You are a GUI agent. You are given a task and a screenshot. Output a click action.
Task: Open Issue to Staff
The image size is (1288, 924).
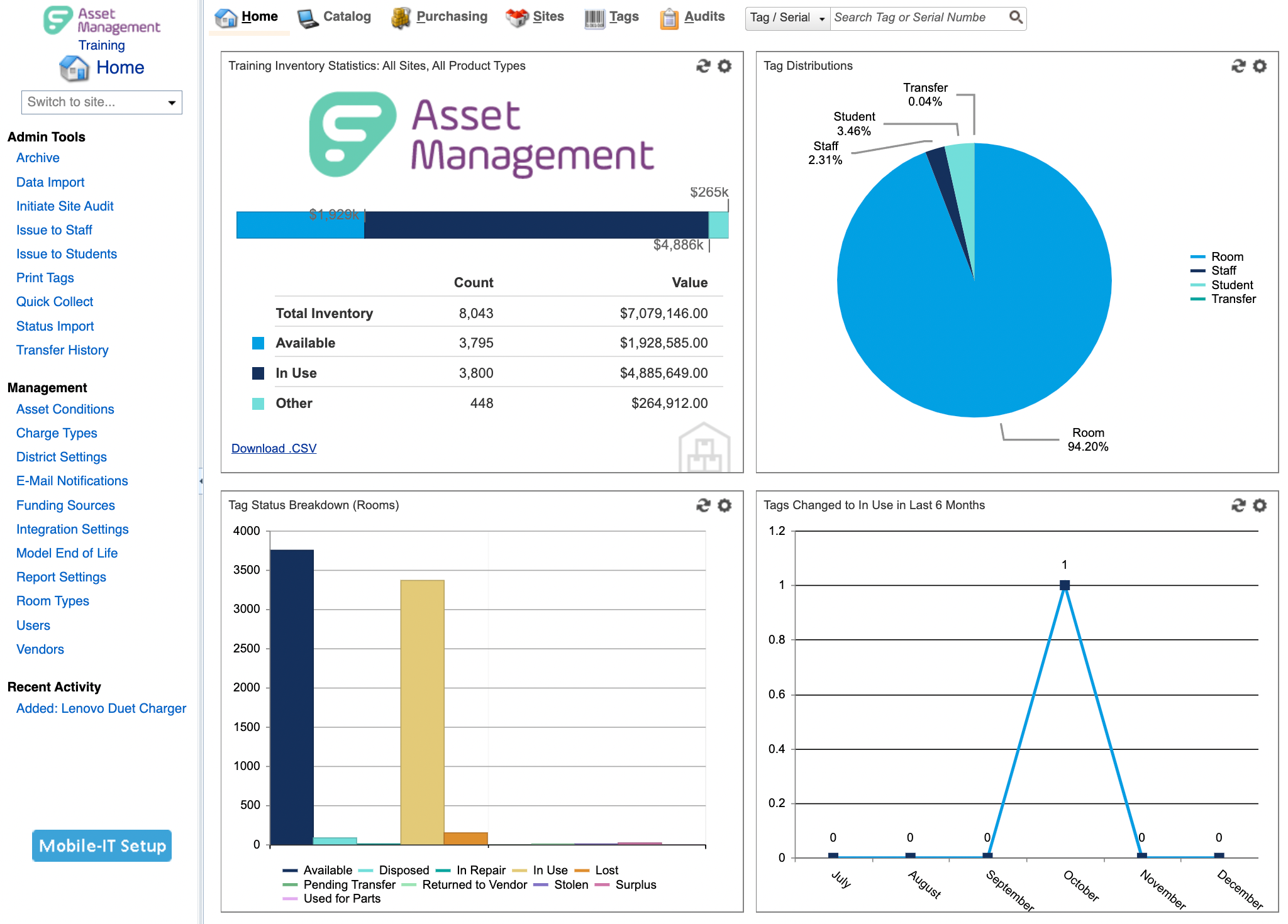point(54,230)
